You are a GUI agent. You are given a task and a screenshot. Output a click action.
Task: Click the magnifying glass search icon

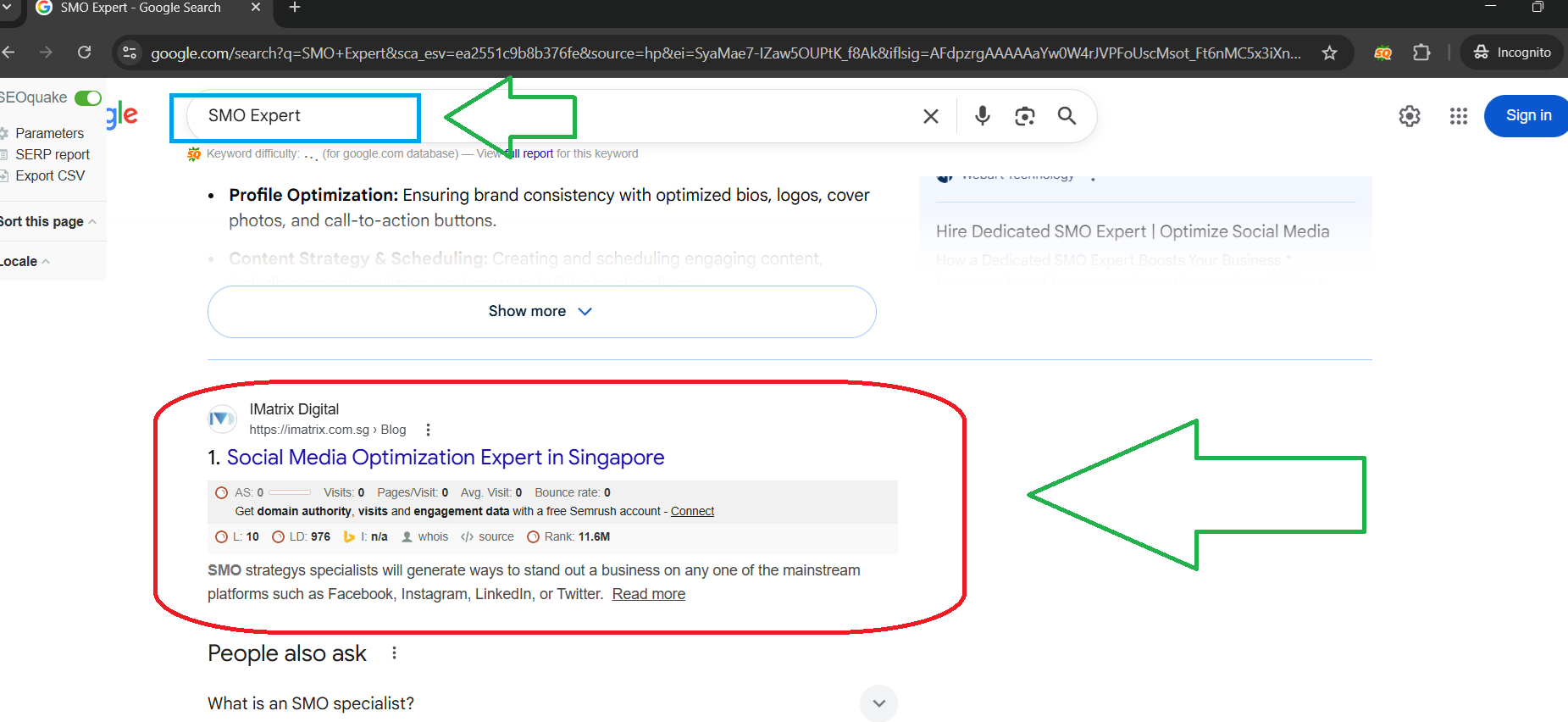[1067, 116]
